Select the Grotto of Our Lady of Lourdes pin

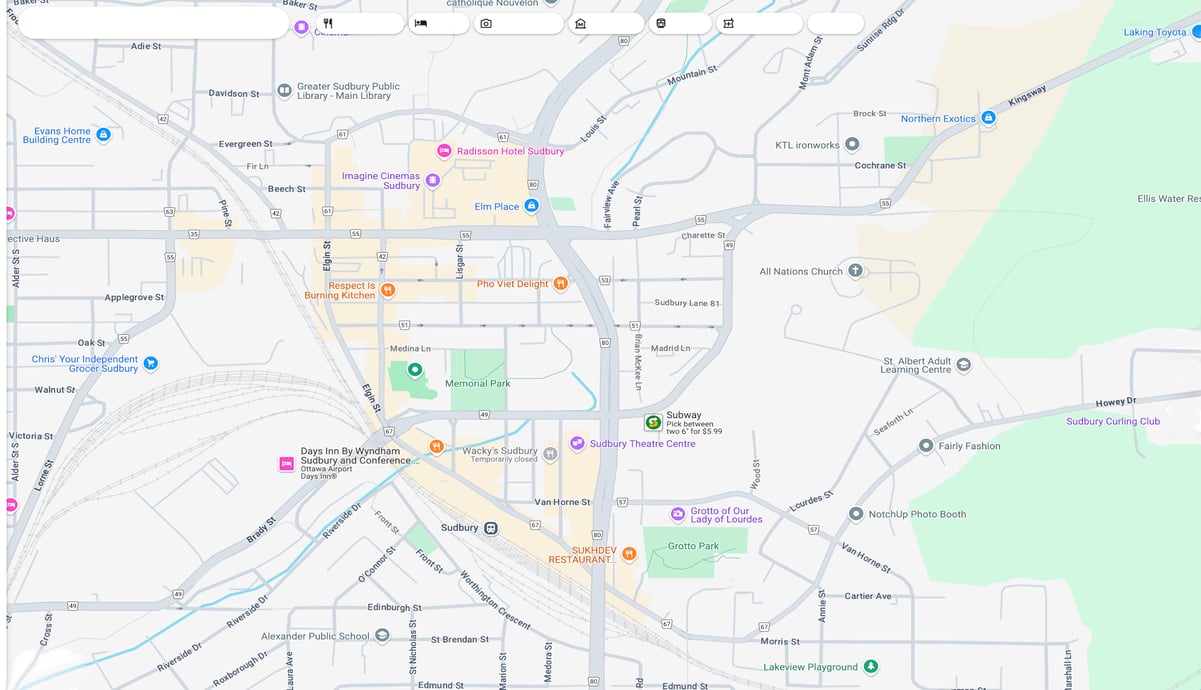coord(678,514)
